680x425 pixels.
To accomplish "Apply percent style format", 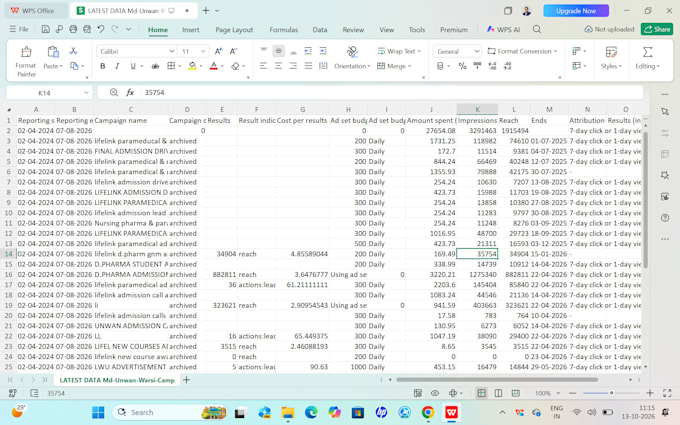I will coord(462,66).
